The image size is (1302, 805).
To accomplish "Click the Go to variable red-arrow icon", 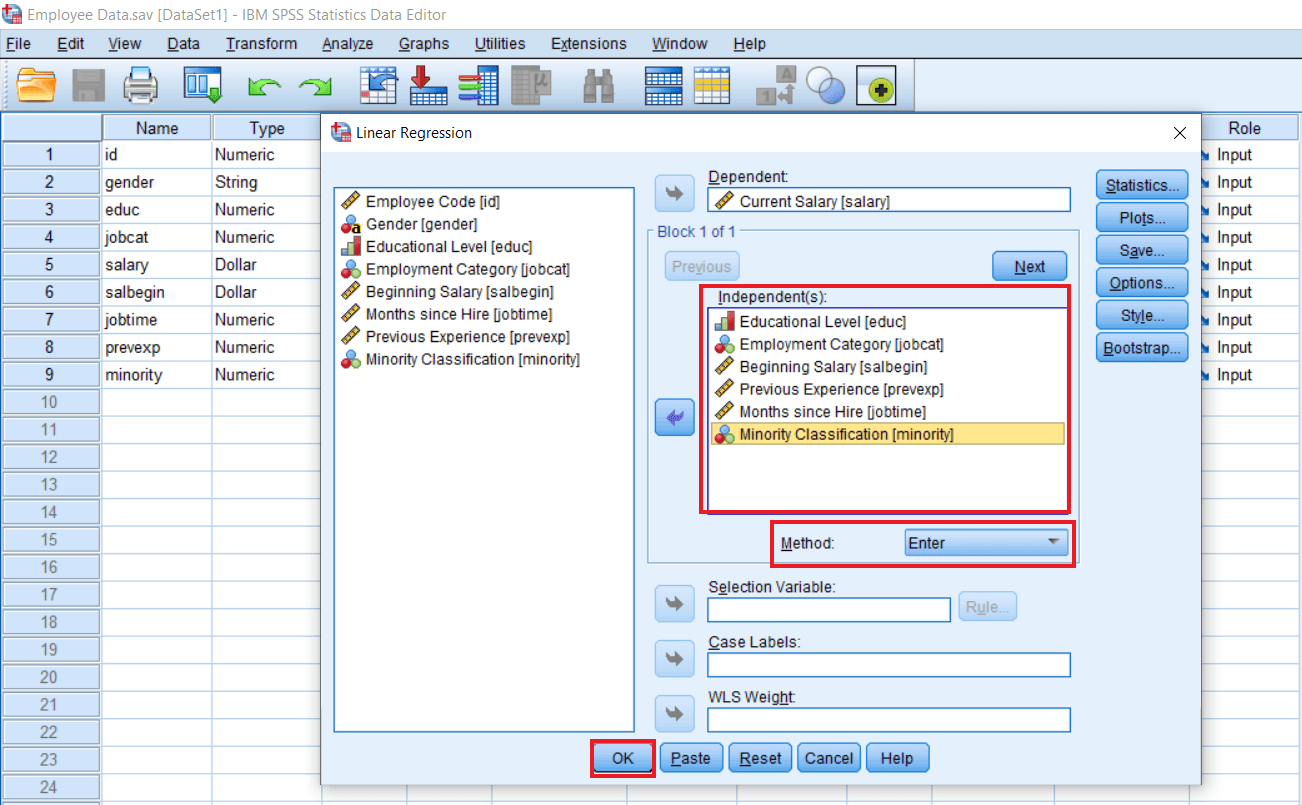I will pyautogui.click(x=429, y=85).
